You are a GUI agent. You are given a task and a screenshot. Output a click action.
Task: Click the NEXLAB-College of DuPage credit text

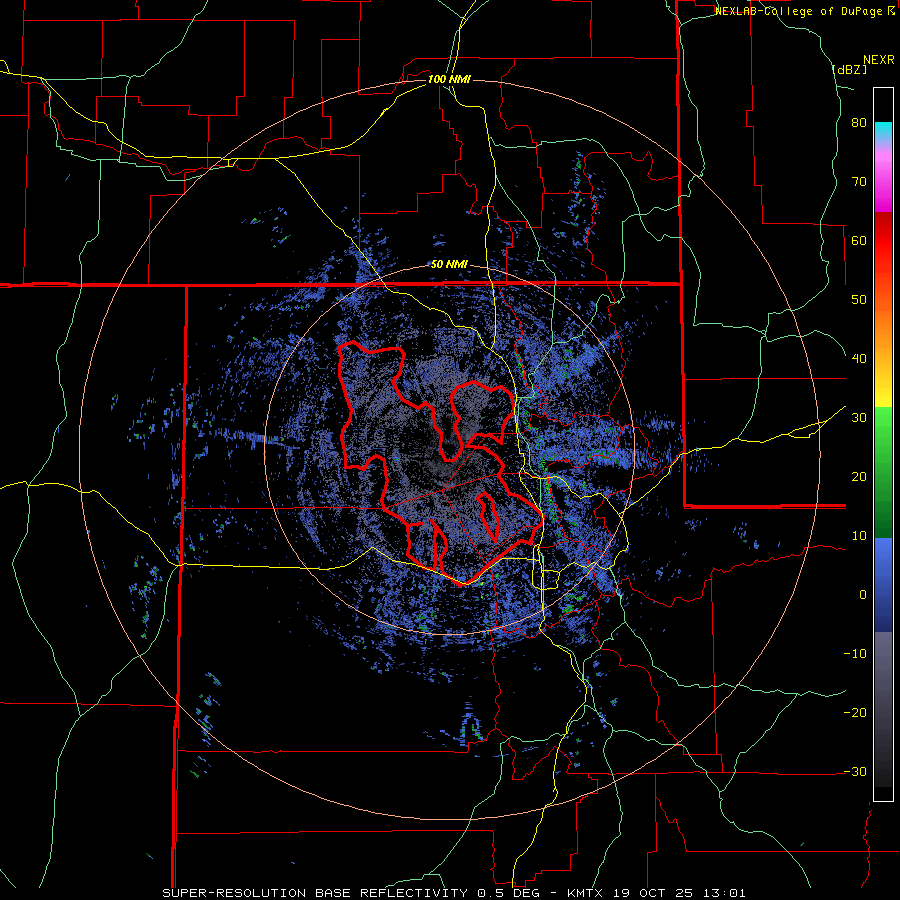(x=805, y=11)
